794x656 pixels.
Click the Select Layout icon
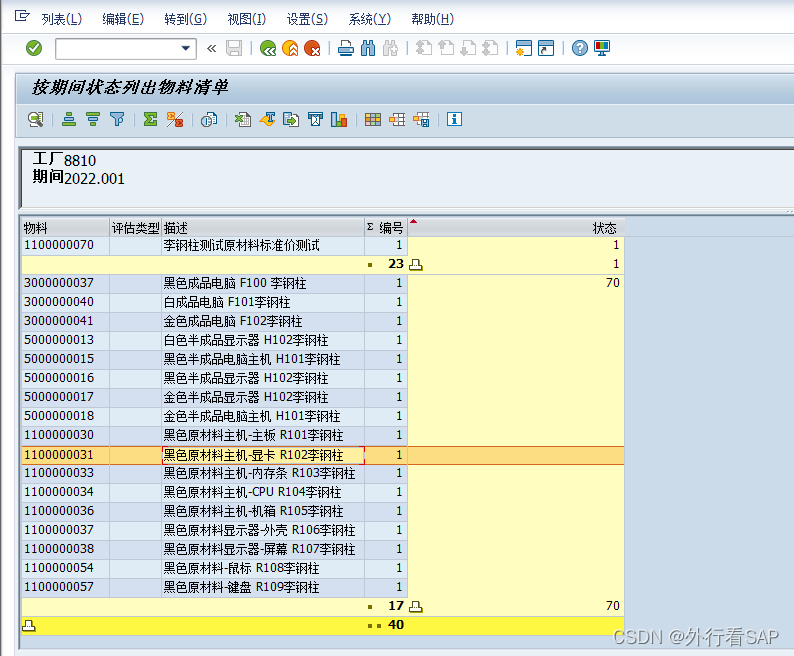click(x=397, y=120)
